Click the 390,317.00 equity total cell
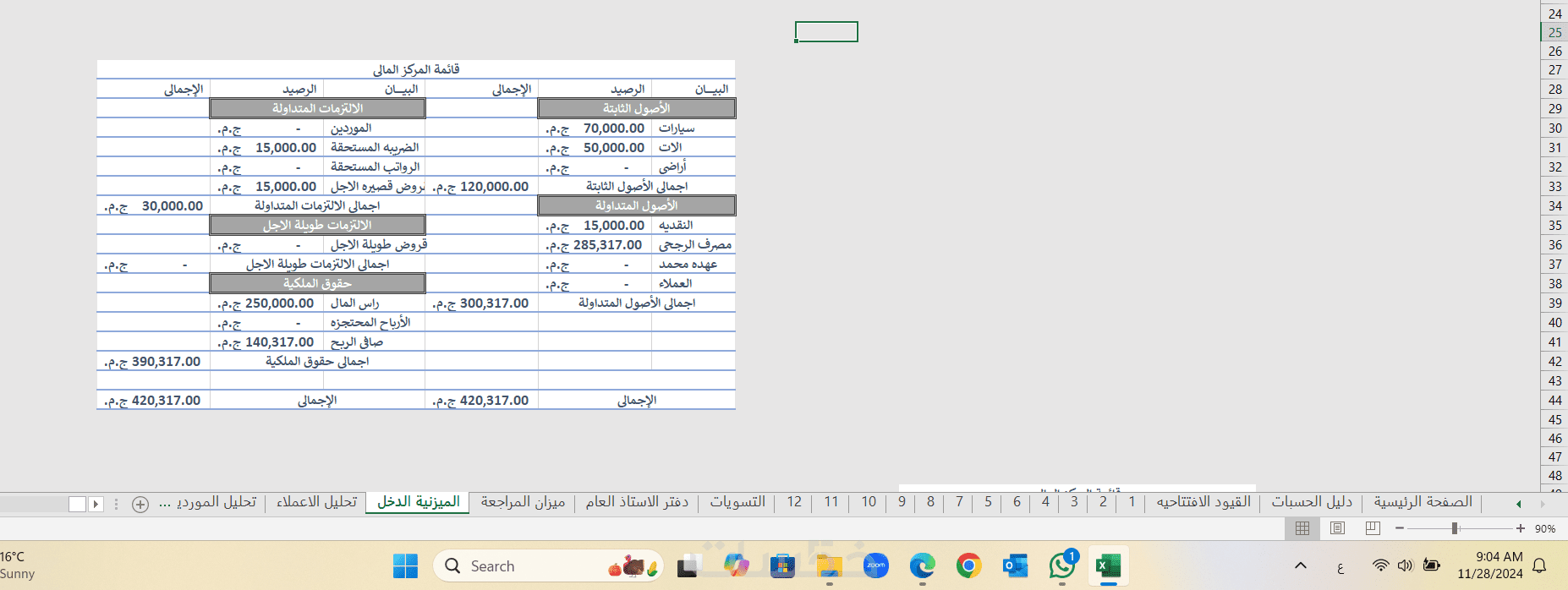Screen dimensions: 1568x590 153,362
